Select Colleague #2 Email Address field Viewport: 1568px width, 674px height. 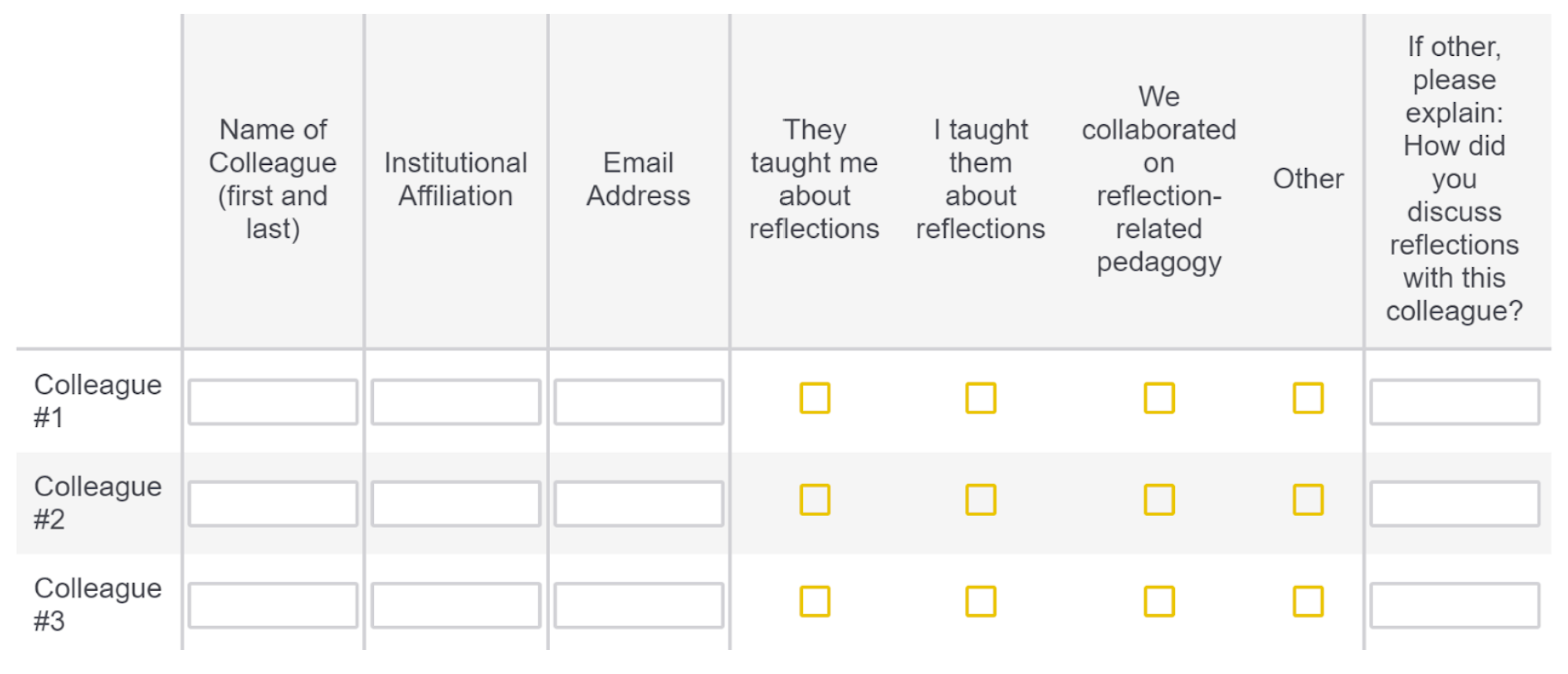coord(638,503)
